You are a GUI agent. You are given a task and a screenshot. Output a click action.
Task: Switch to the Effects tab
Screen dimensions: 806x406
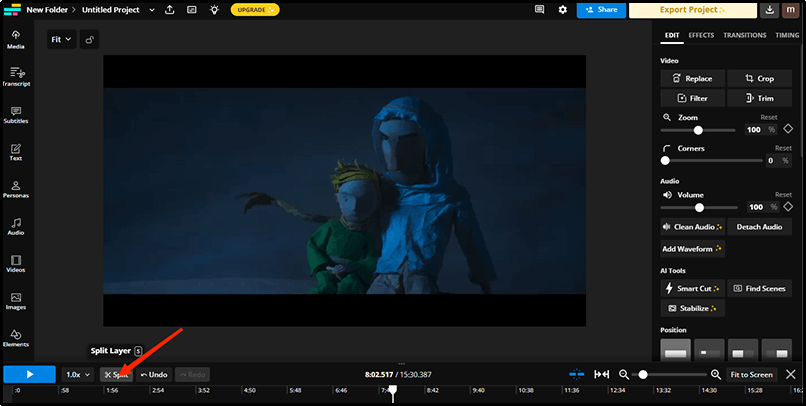(701, 35)
